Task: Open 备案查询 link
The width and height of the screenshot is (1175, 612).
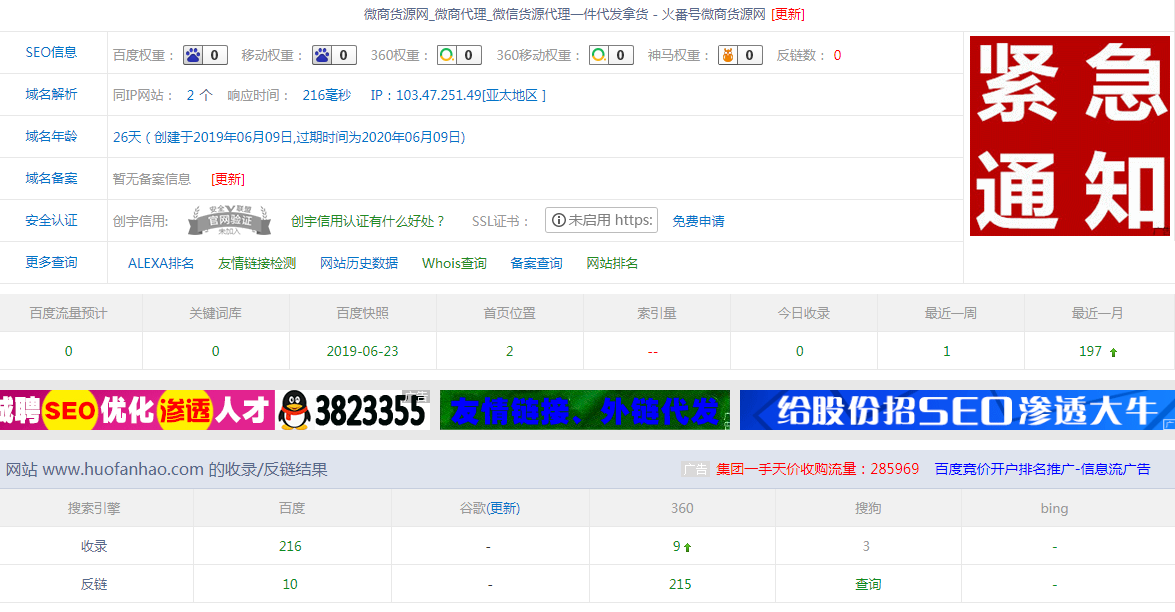Action: click(x=537, y=263)
